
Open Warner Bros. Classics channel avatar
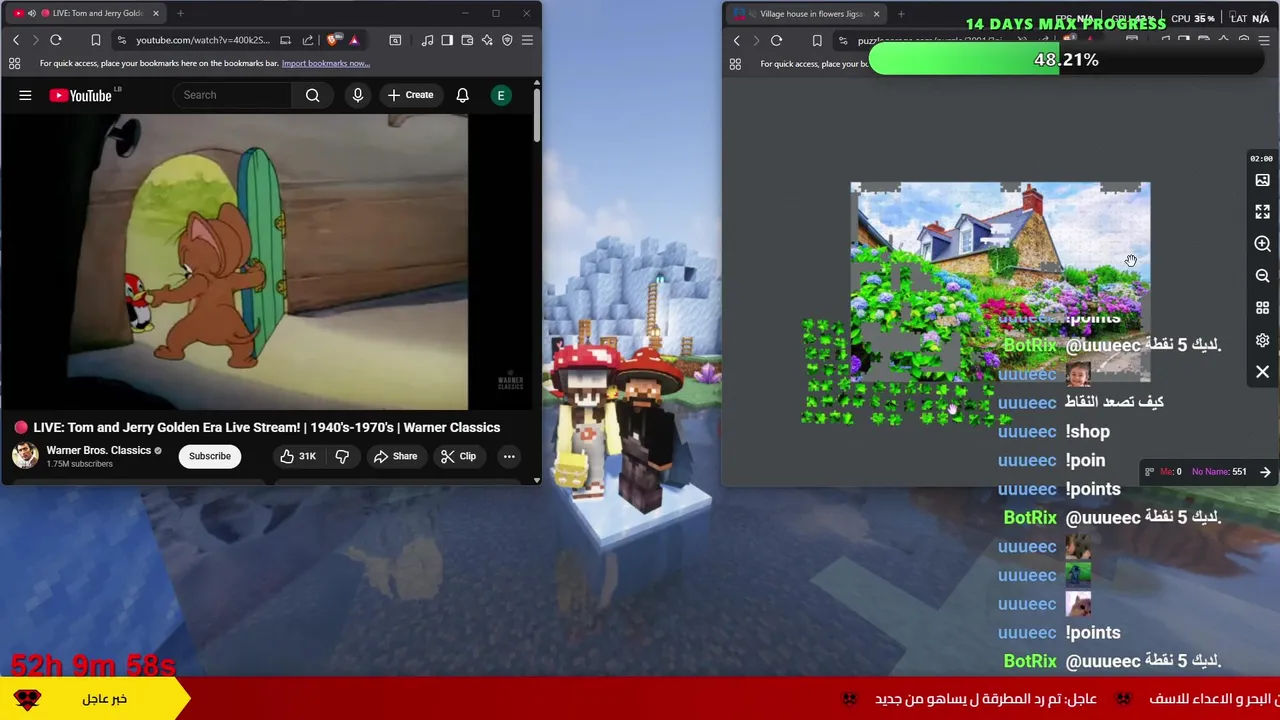(25, 455)
